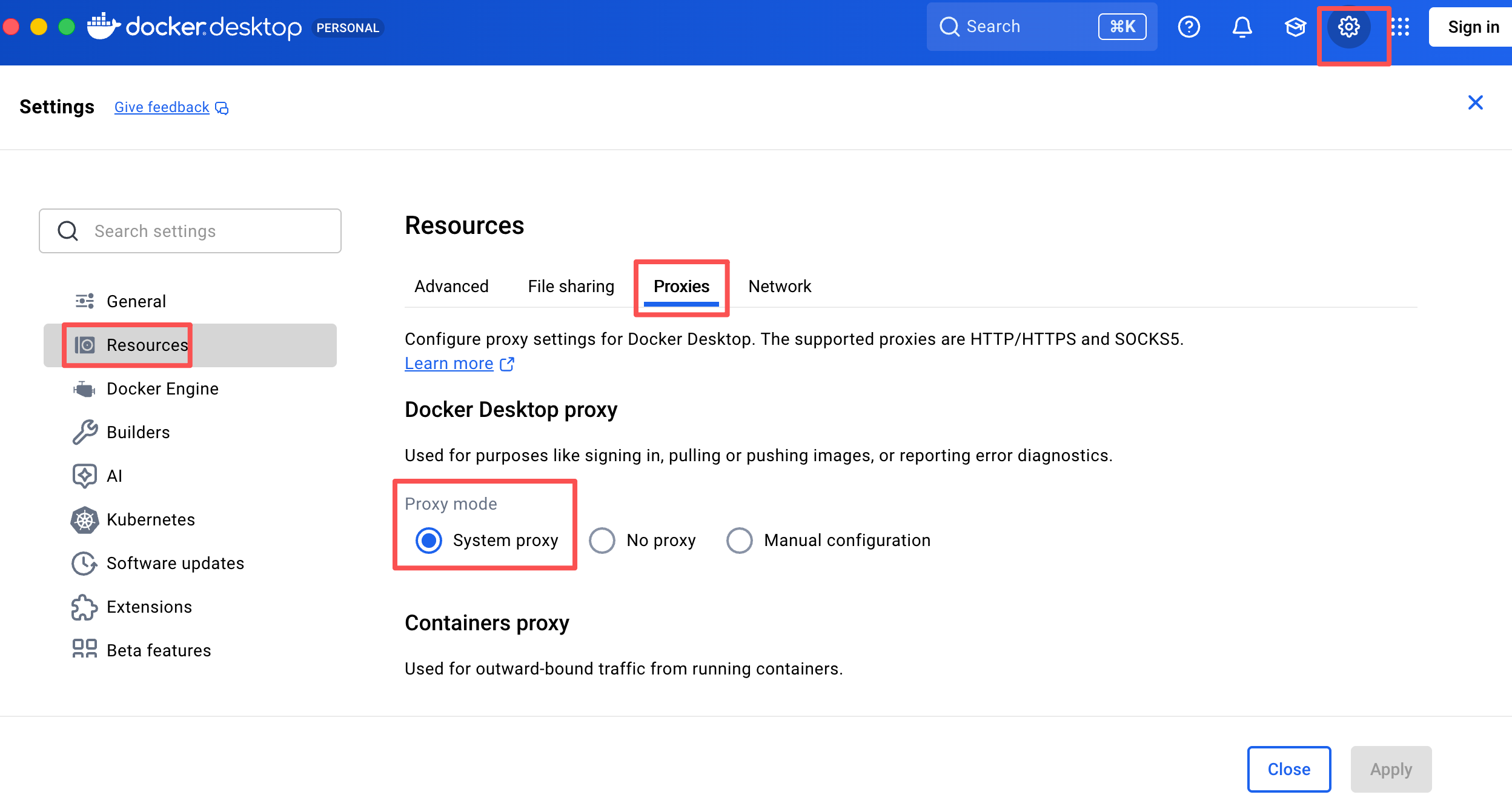Open the apps grid icon
This screenshot has height=806, width=1512.
pyautogui.click(x=1400, y=27)
